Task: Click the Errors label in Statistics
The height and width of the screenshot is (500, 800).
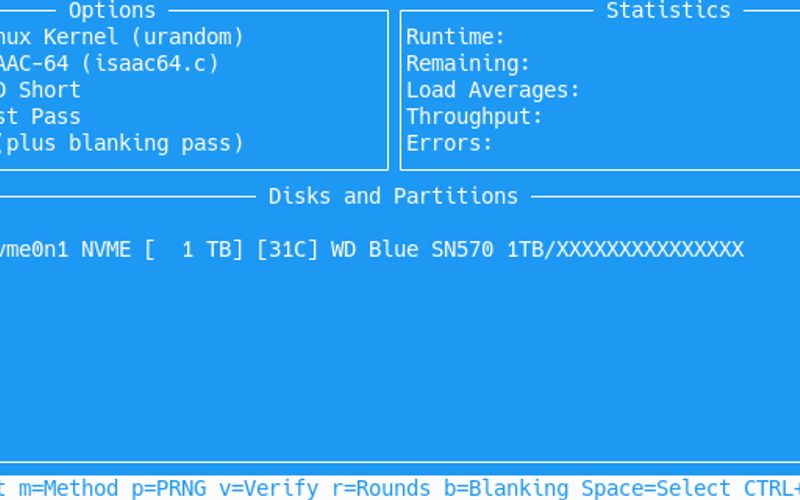Action: click(449, 143)
